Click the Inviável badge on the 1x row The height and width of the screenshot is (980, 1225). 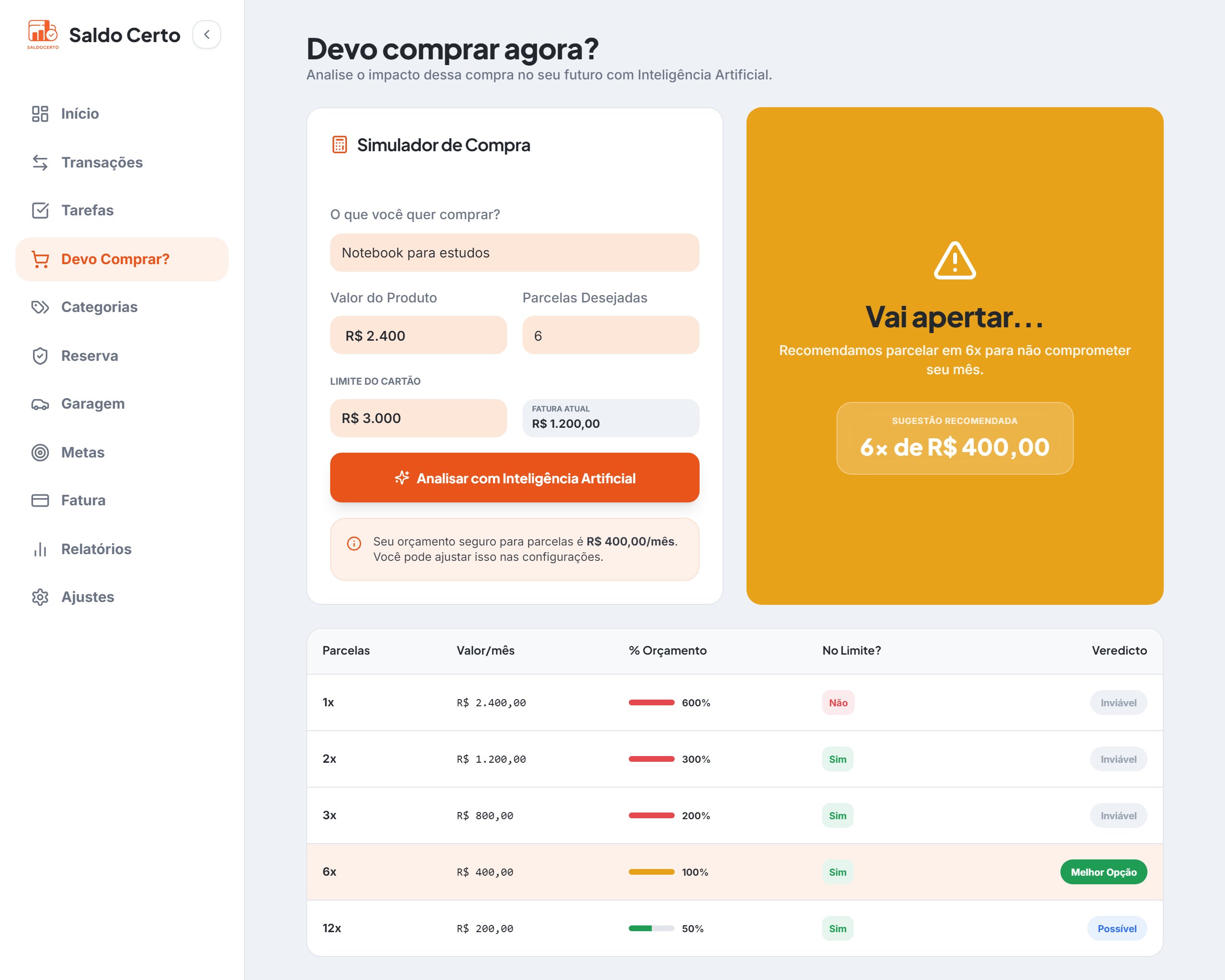pos(1118,703)
